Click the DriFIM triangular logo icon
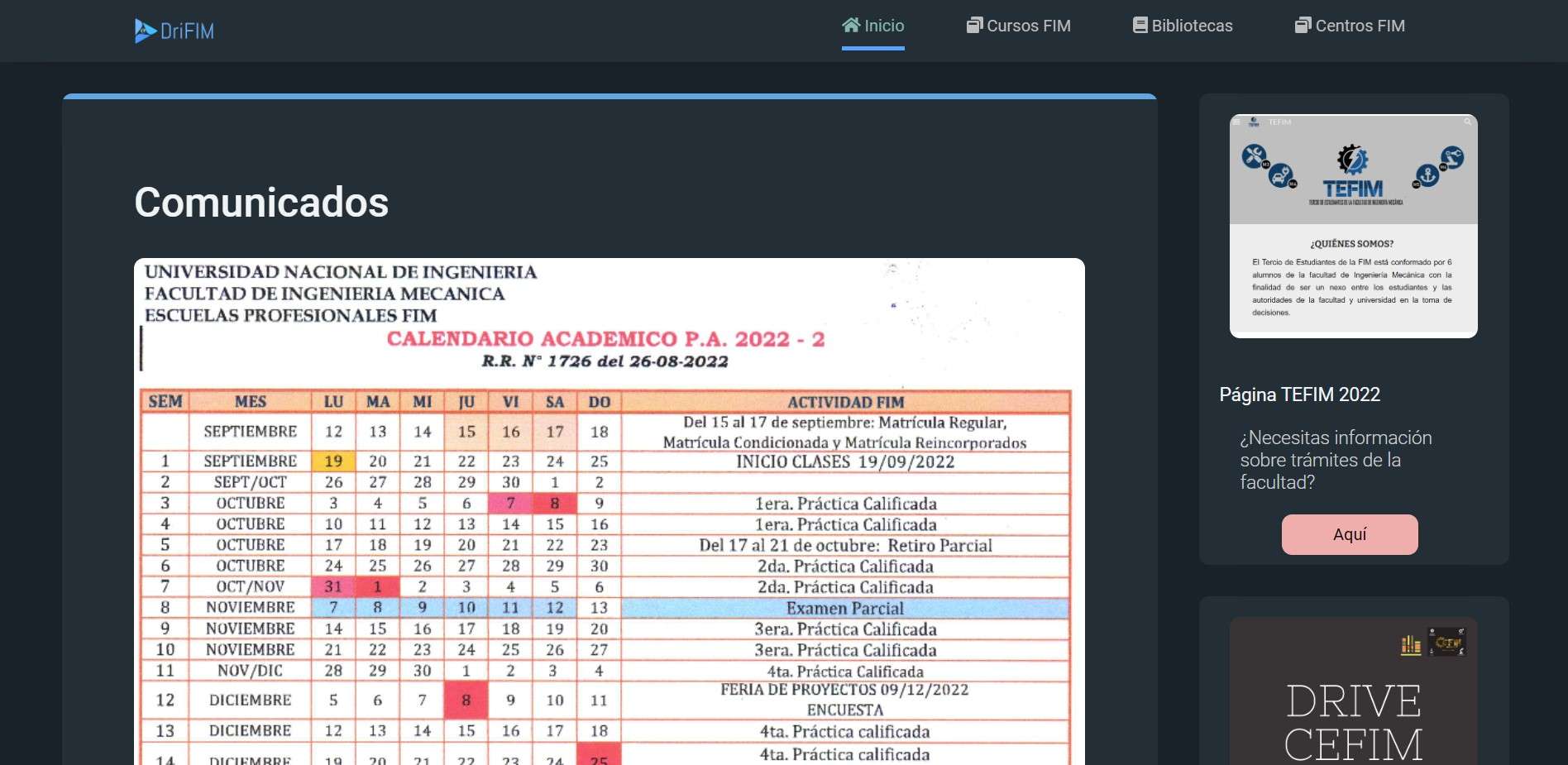The image size is (1568, 765). click(x=145, y=31)
